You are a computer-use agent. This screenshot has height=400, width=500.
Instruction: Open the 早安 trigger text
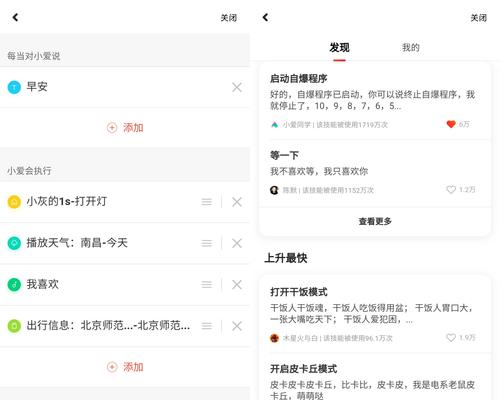click(x=37, y=87)
